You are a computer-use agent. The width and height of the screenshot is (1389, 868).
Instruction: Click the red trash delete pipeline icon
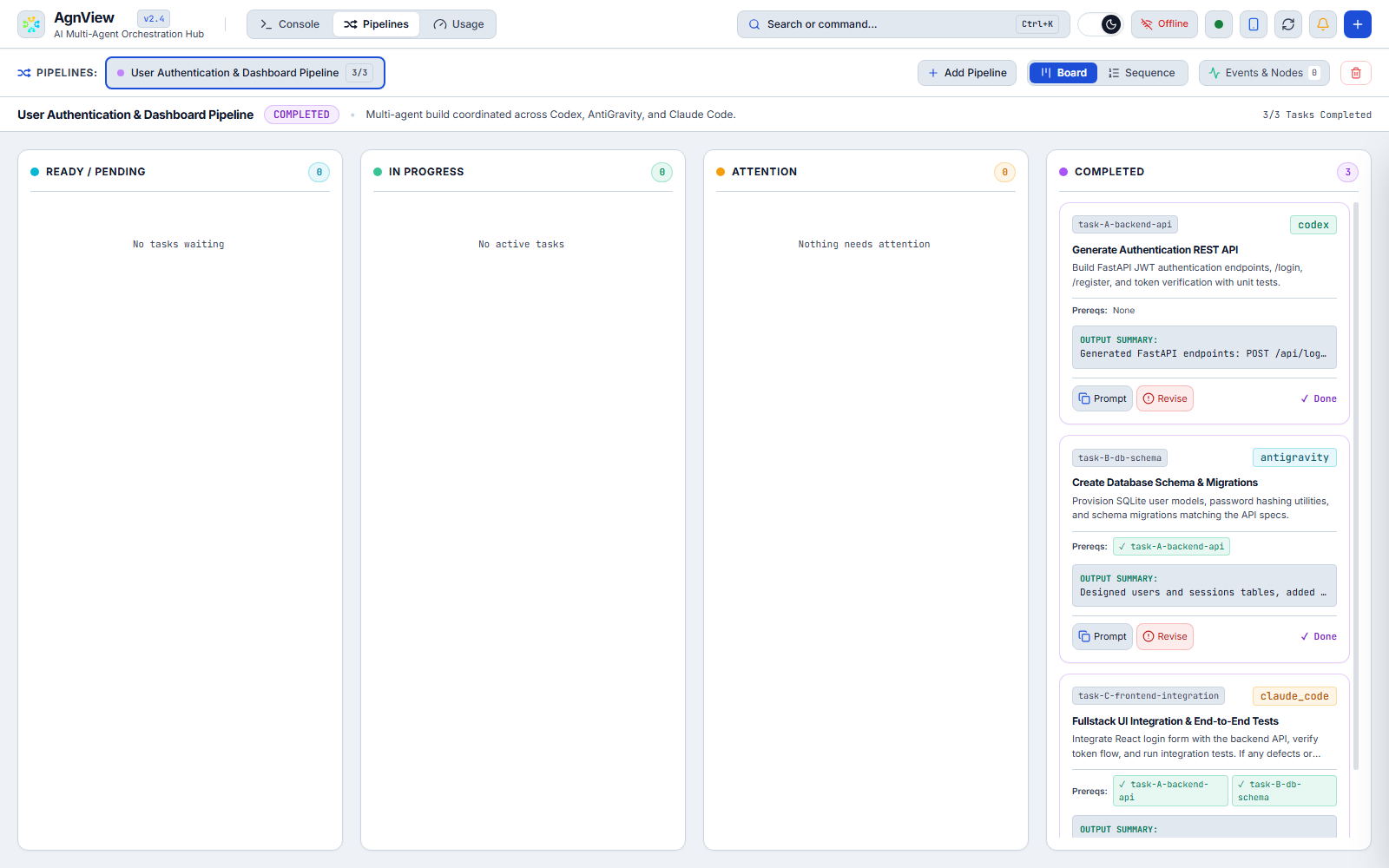(1356, 73)
